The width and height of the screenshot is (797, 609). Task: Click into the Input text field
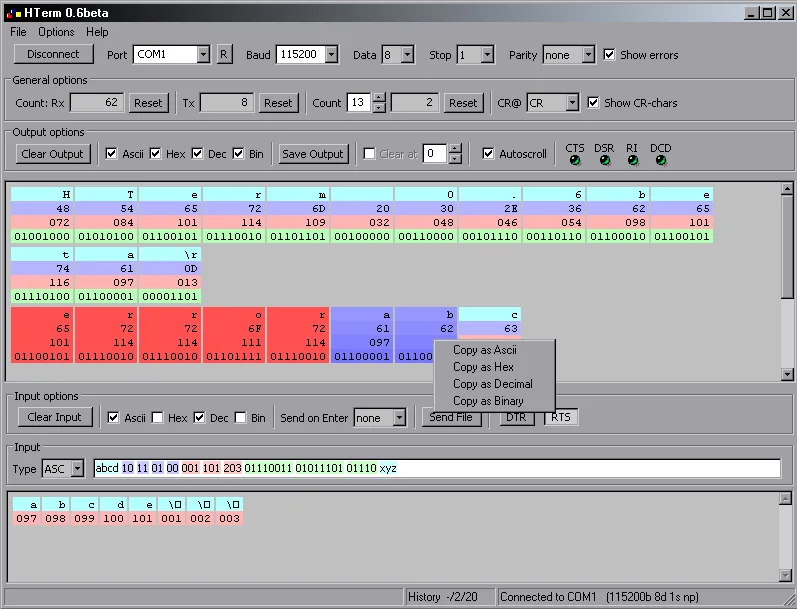437,468
